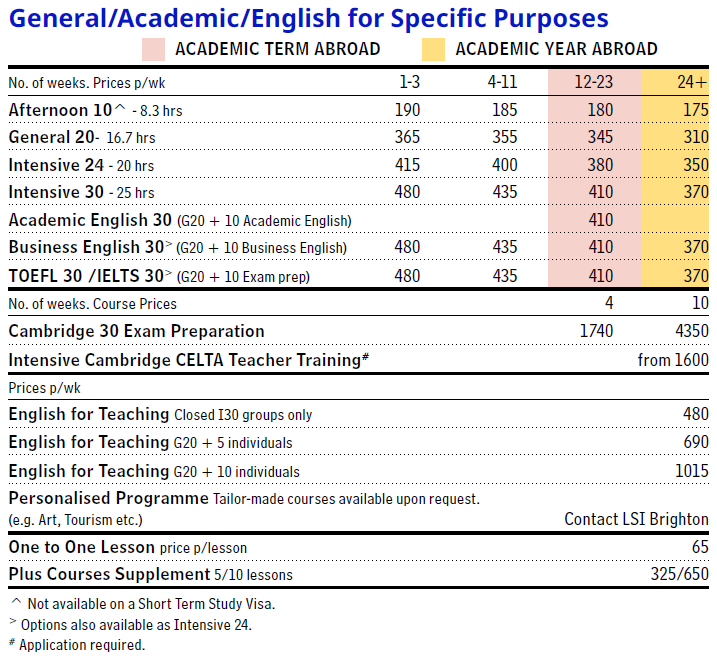Image resolution: width=717 pixels, height=658 pixels.
Task: Click the yellow Academic Year Abroad legend swatch
Action: tap(434, 49)
